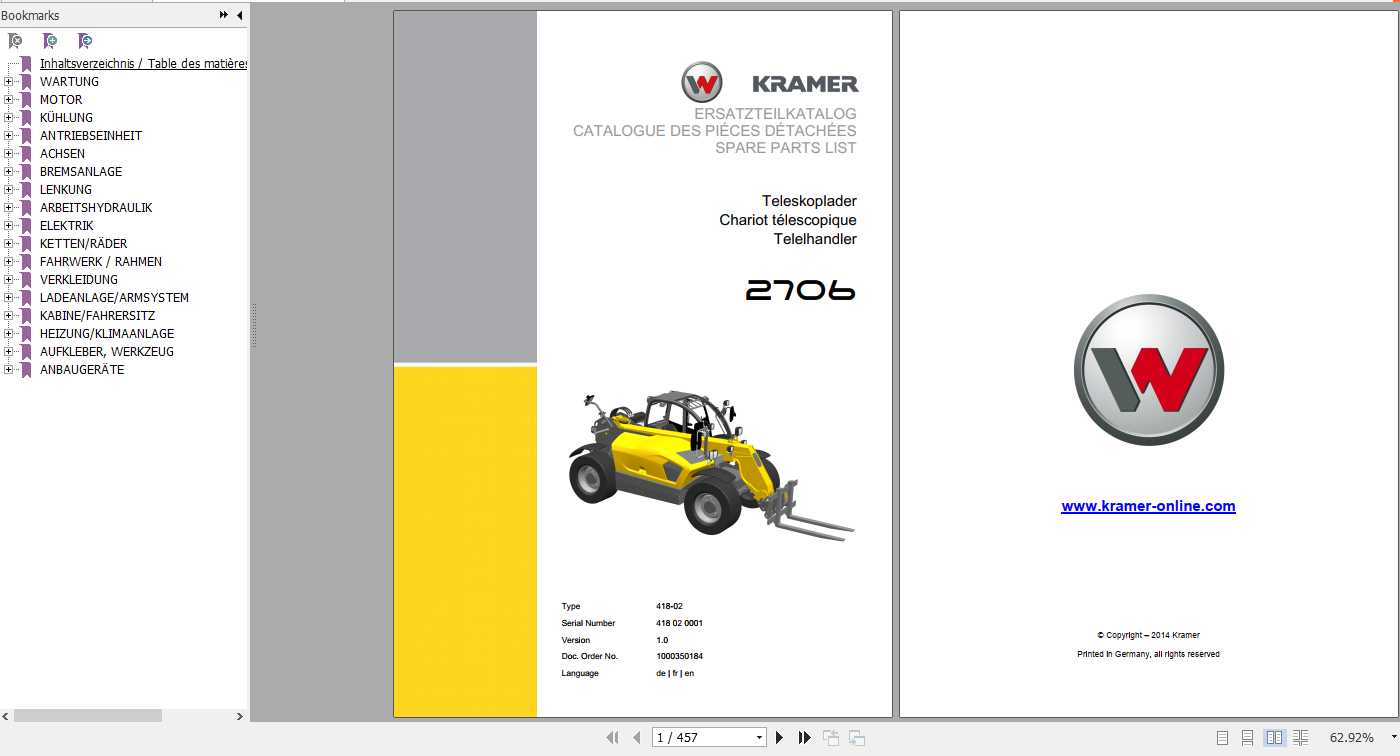The height and width of the screenshot is (756, 1400).
Task: Click the purple bookmark icon beside ACHSEN
Action: click(x=26, y=154)
